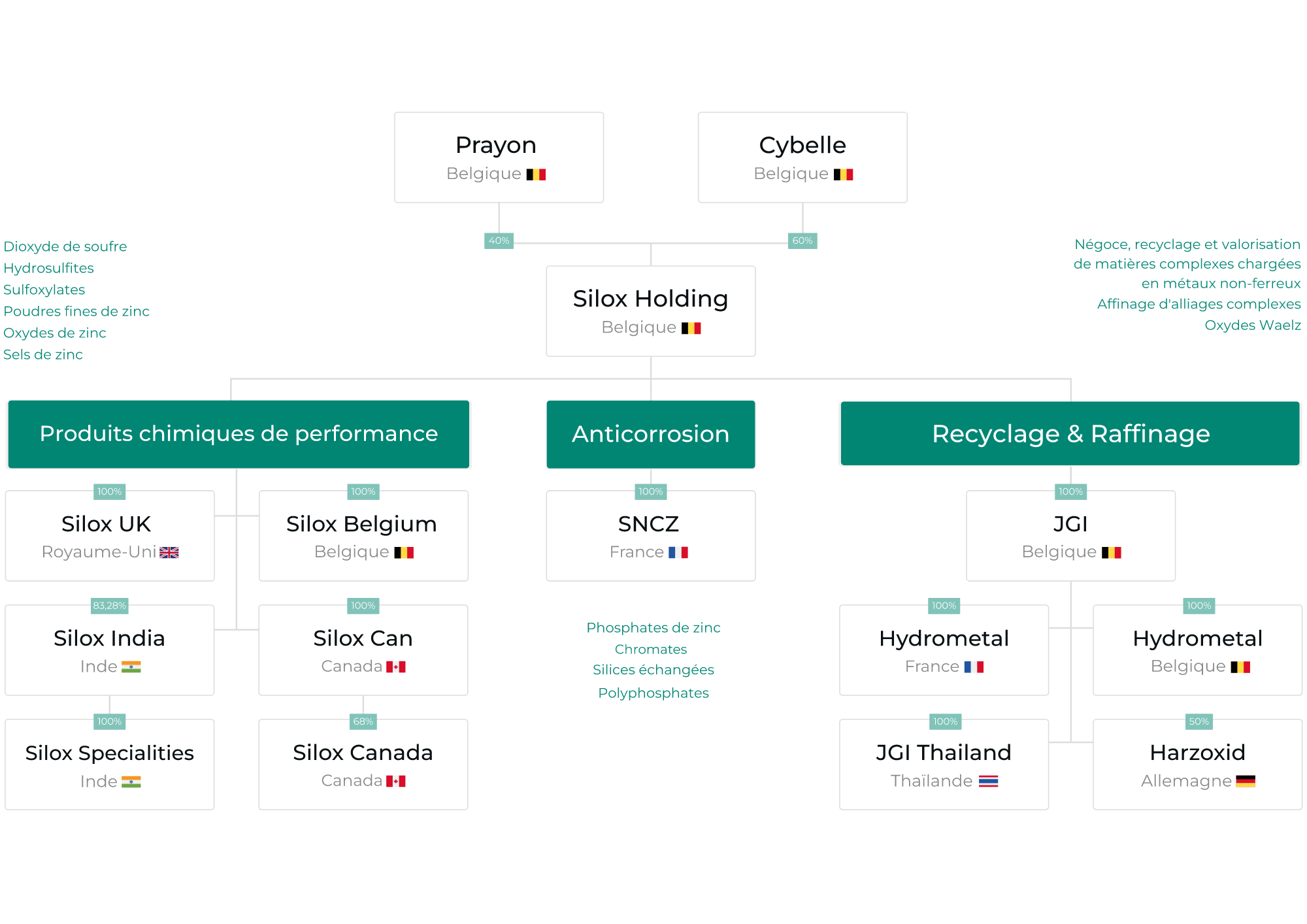
Task: Click the German flag in the Harzoxid box
Action: pos(1246,781)
